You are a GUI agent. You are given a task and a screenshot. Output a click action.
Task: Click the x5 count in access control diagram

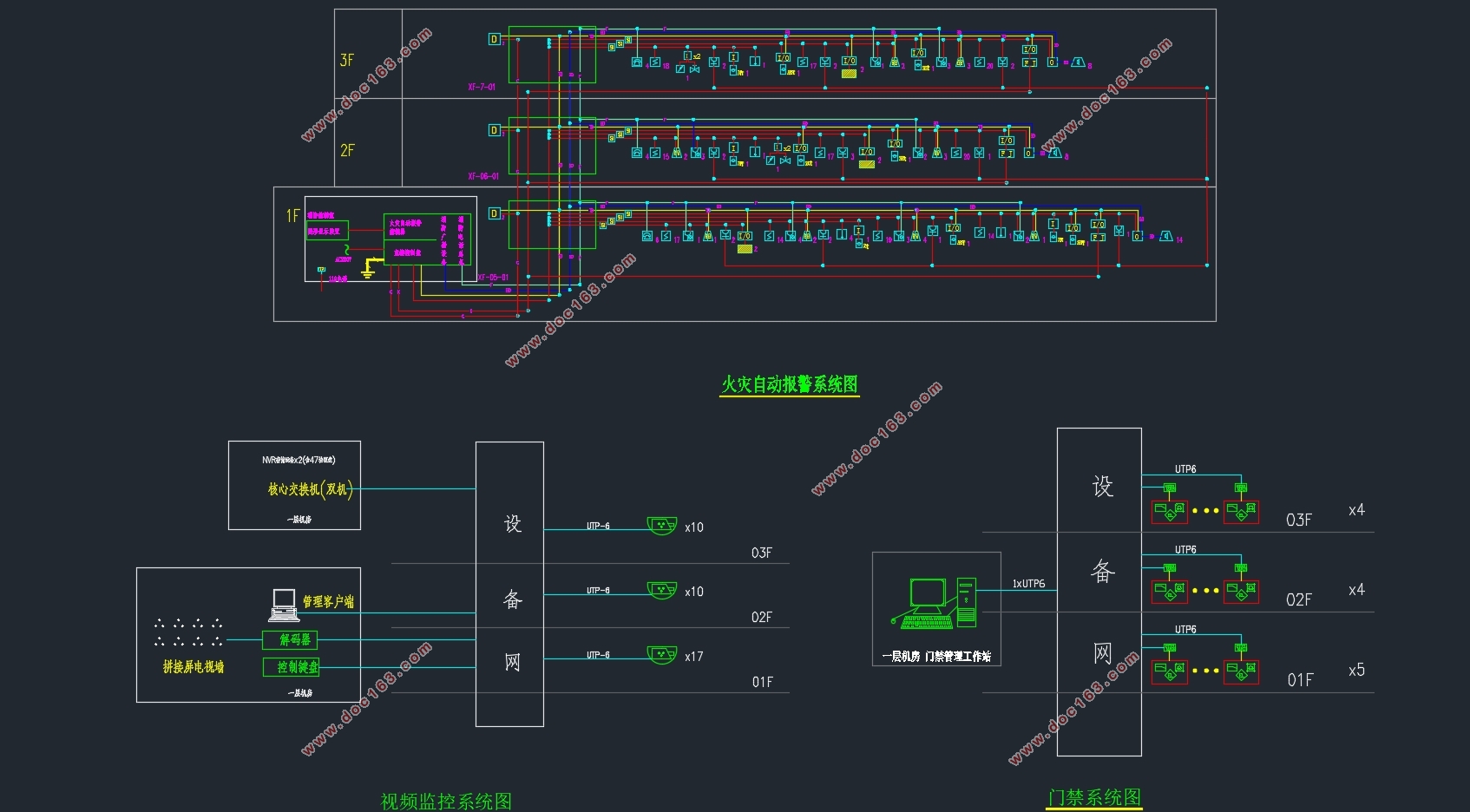click(1356, 670)
